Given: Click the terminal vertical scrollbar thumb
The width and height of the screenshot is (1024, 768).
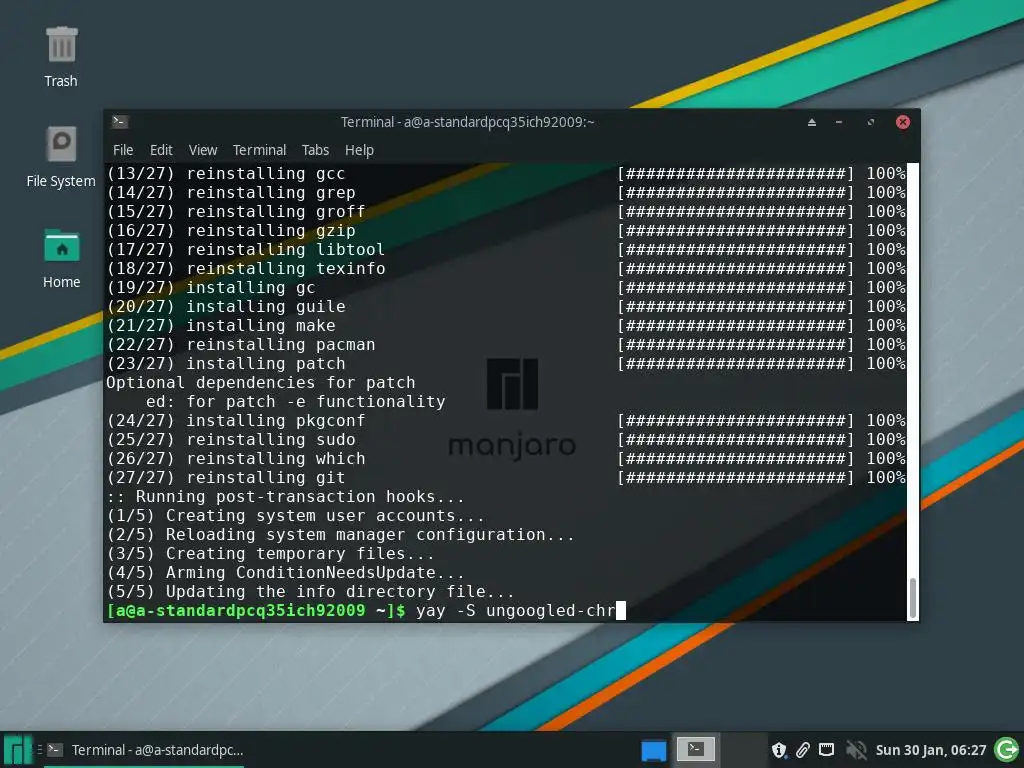Looking at the screenshot, I should coord(912,598).
